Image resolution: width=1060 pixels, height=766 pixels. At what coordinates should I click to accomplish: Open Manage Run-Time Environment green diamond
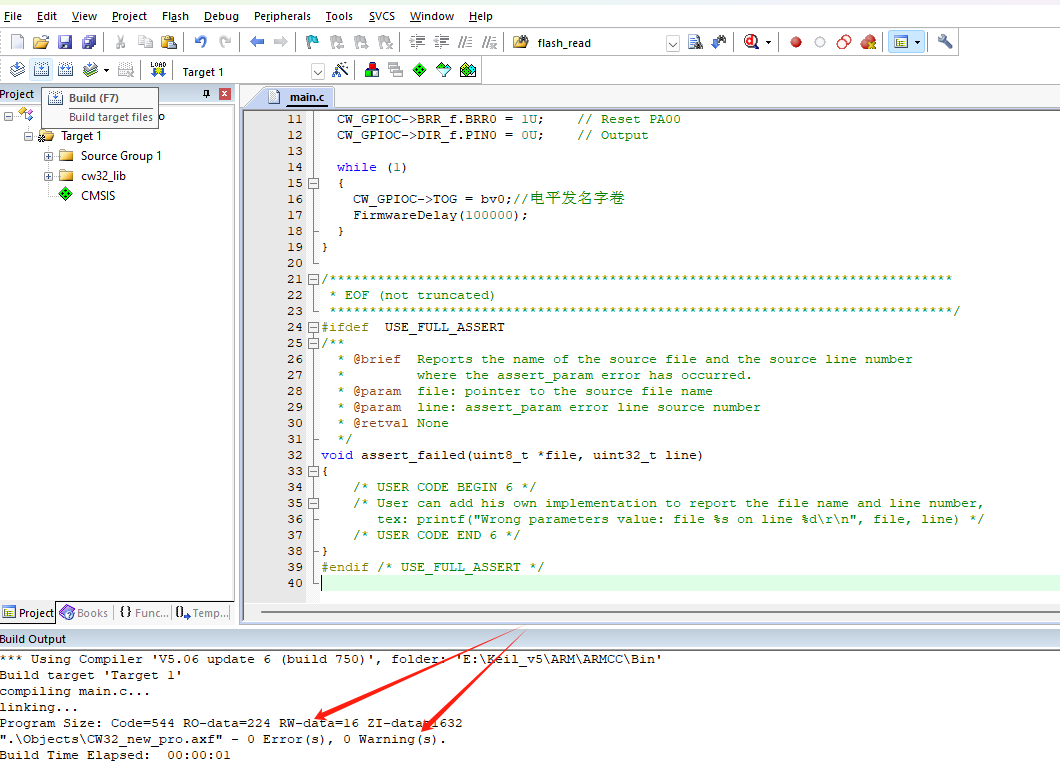(x=420, y=70)
